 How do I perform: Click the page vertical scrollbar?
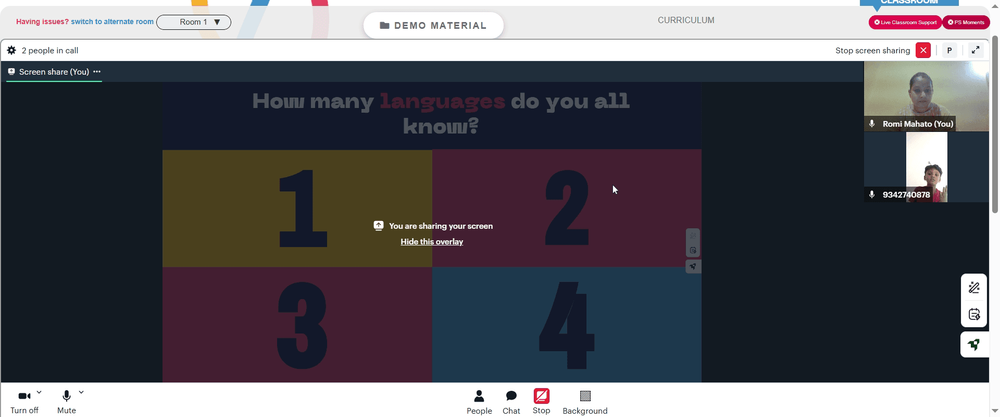pos(996,124)
